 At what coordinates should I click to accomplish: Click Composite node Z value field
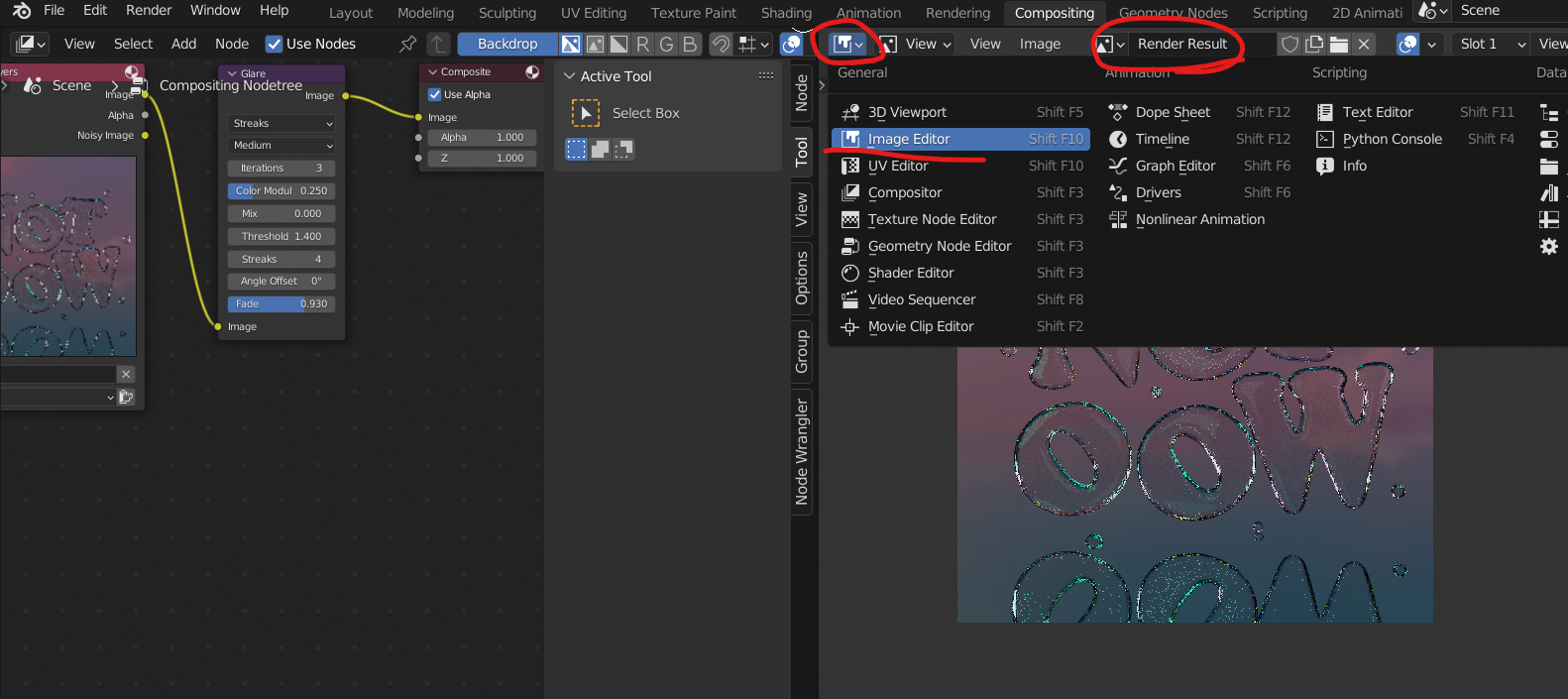click(x=483, y=158)
